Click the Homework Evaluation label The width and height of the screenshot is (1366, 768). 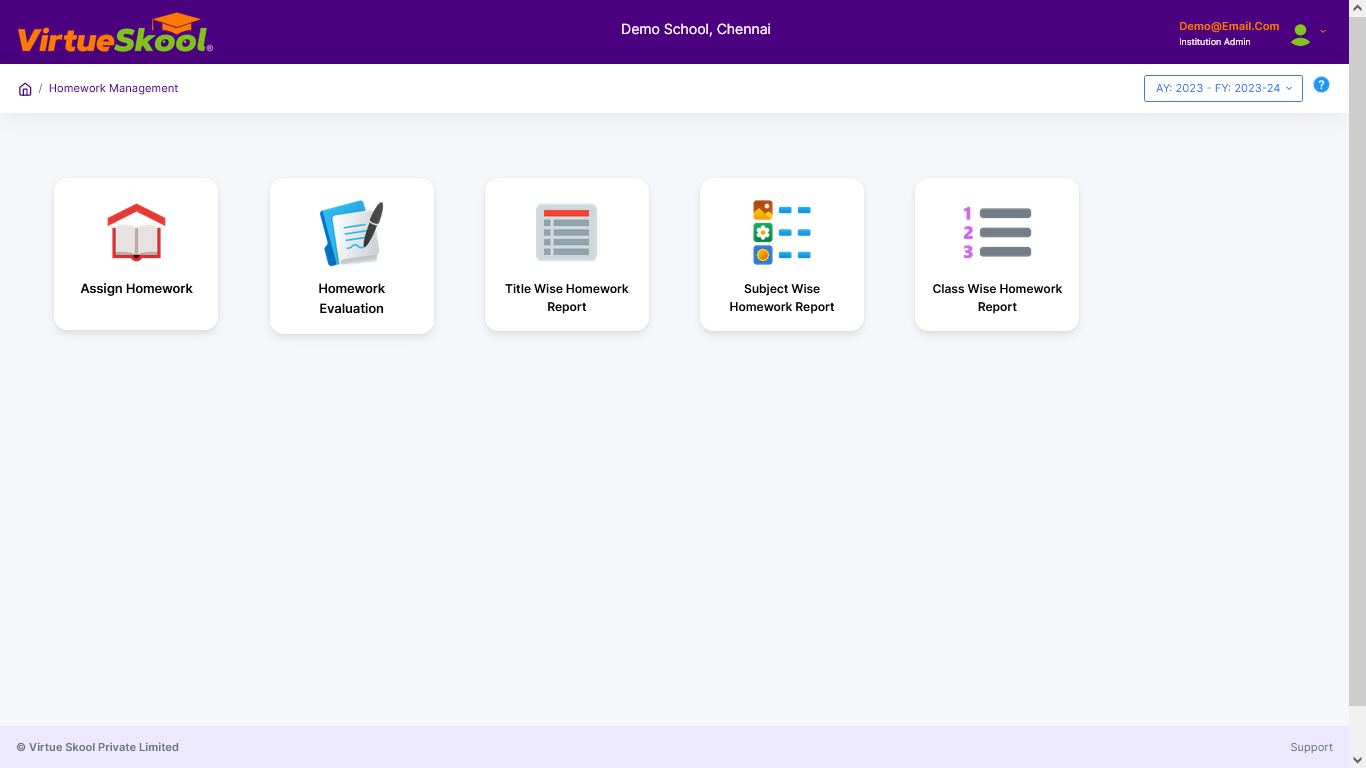[351, 298]
